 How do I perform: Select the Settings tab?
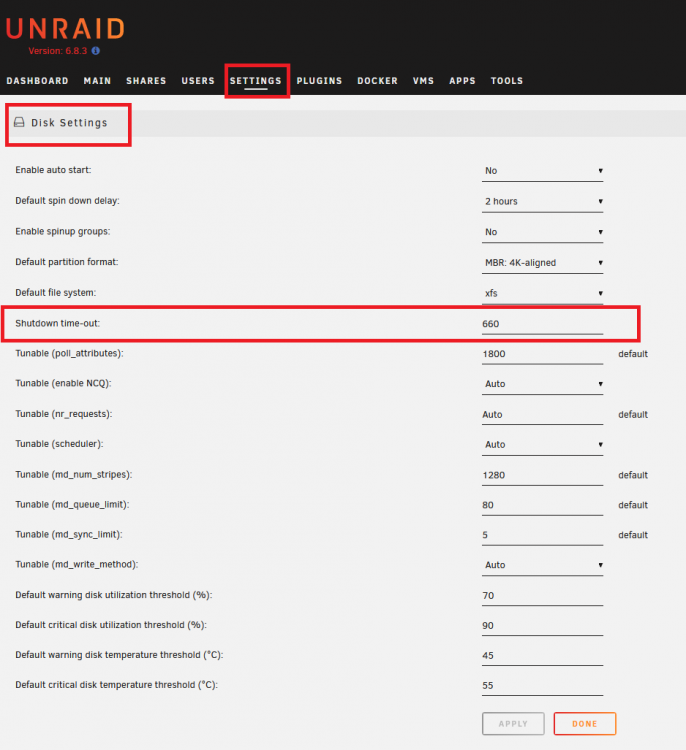click(255, 81)
